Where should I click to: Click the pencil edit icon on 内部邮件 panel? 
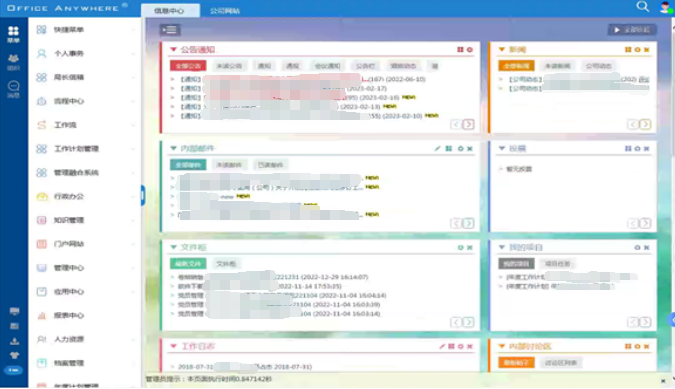pos(437,148)
